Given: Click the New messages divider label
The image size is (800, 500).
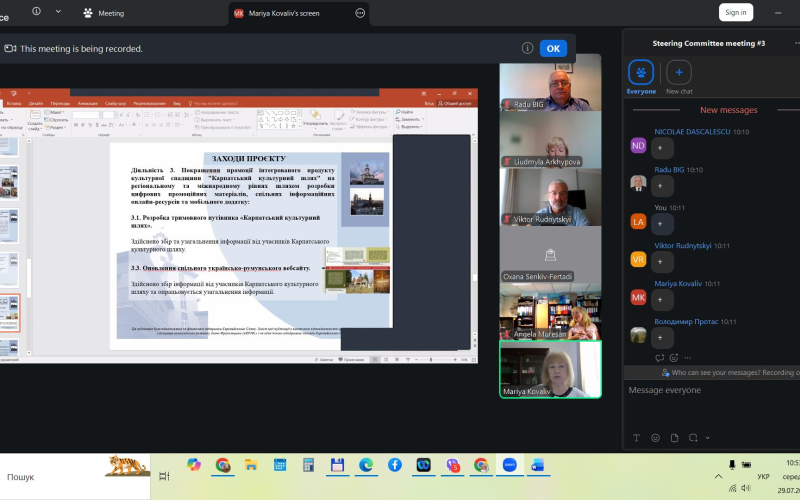Looking at the screenshot, I should 728,110.
